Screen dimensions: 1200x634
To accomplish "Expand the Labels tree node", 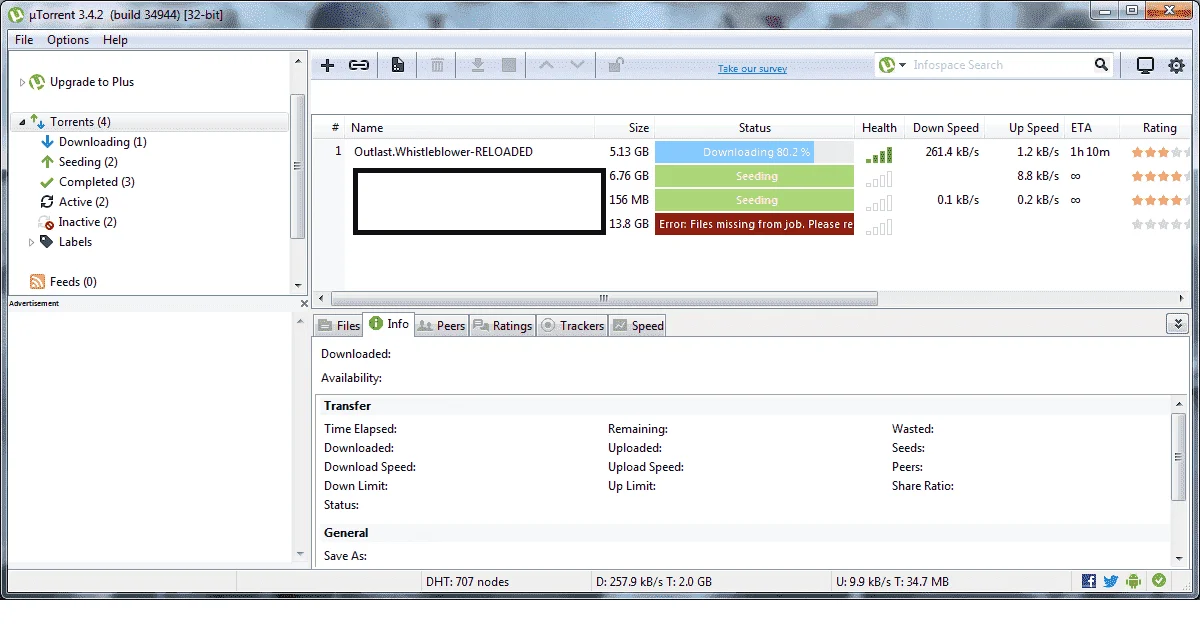I will coord(31,242).
